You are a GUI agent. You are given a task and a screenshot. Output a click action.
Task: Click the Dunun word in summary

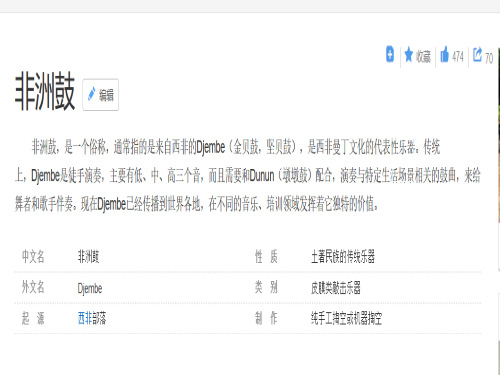coord(262,175)
